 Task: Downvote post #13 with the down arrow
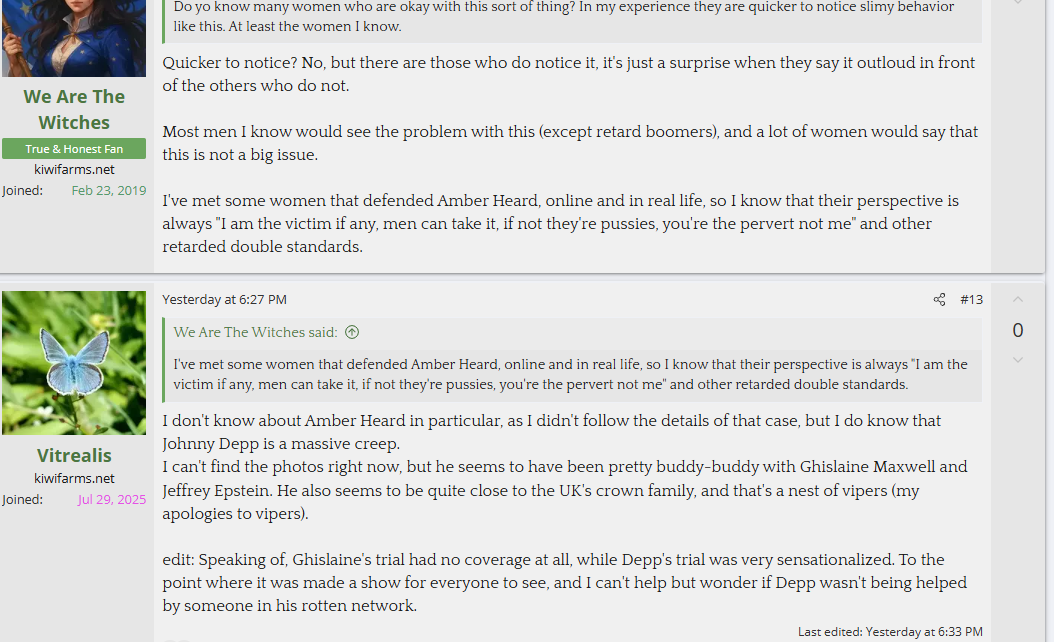pyautogui.click(x=1018, y=360)
